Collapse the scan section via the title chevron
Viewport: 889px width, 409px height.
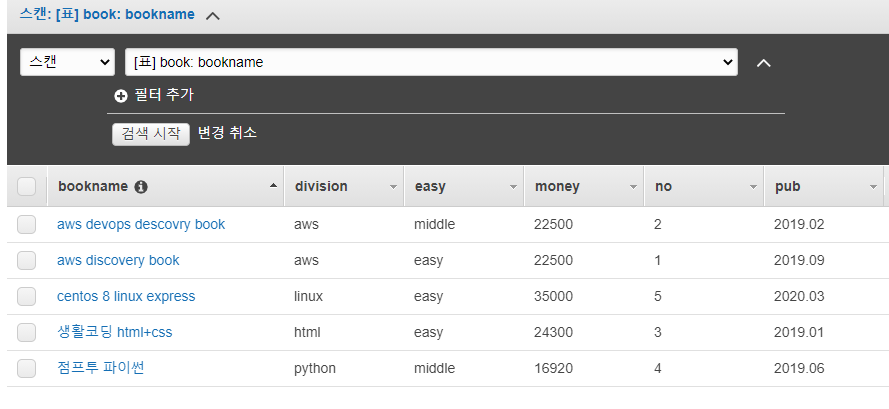pos(213,16)
